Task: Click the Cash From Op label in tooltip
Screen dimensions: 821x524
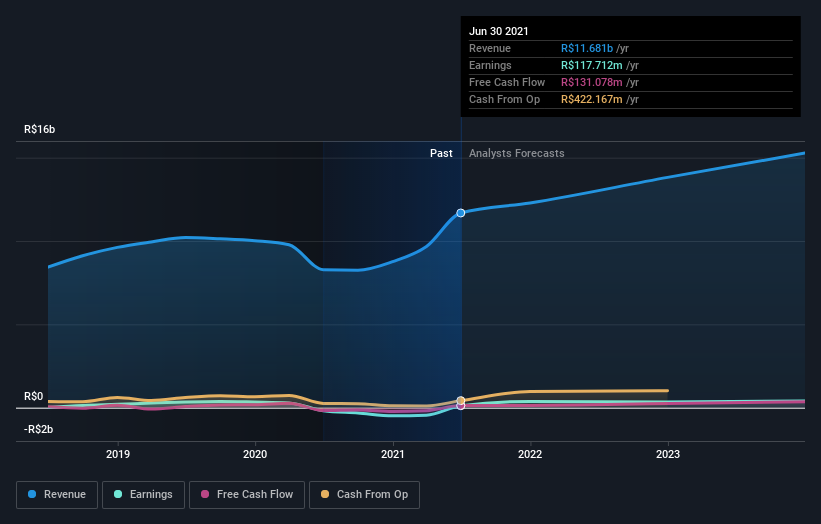Action: (504, 99)
